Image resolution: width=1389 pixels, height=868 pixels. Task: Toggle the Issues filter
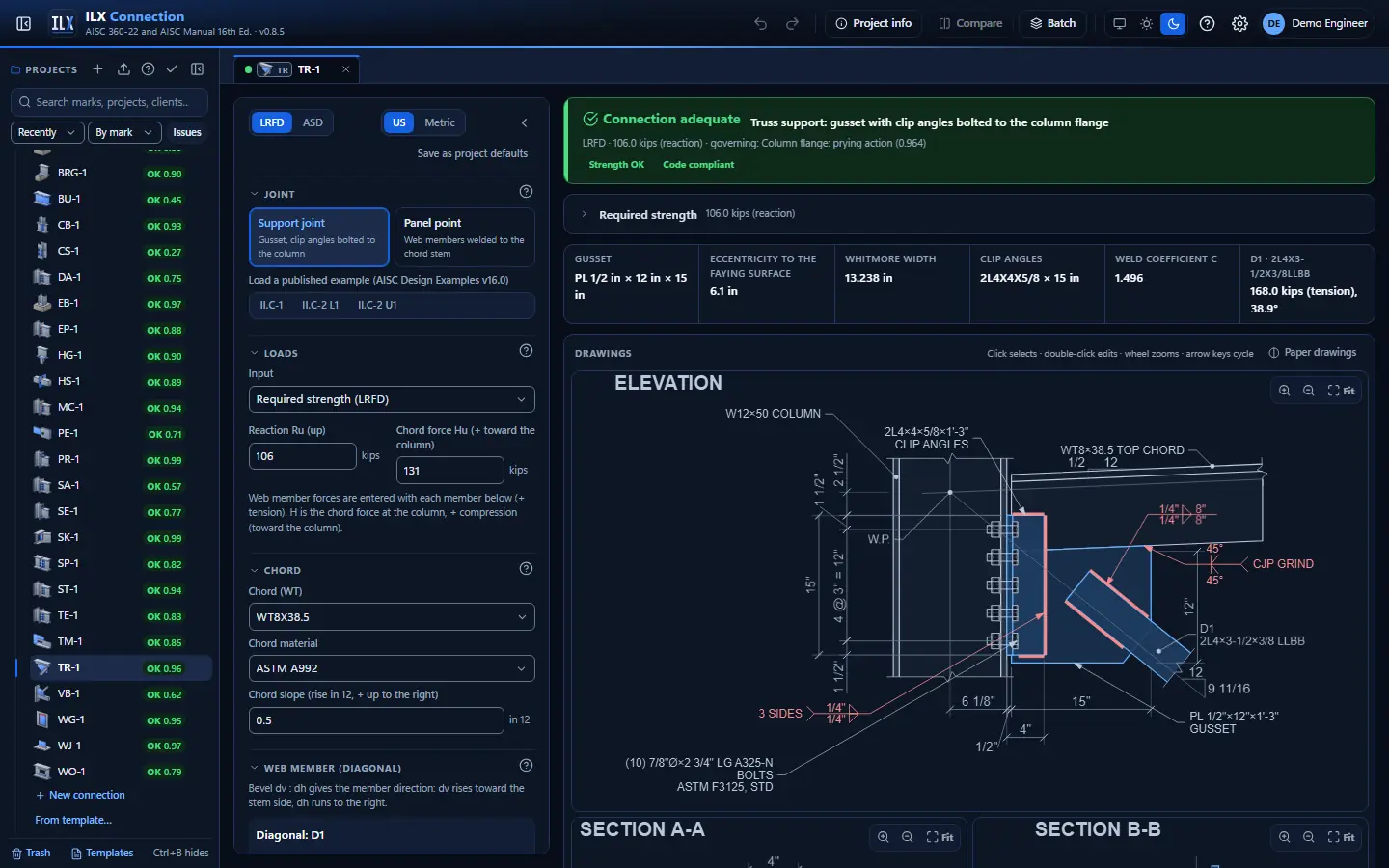click(187, 132)
